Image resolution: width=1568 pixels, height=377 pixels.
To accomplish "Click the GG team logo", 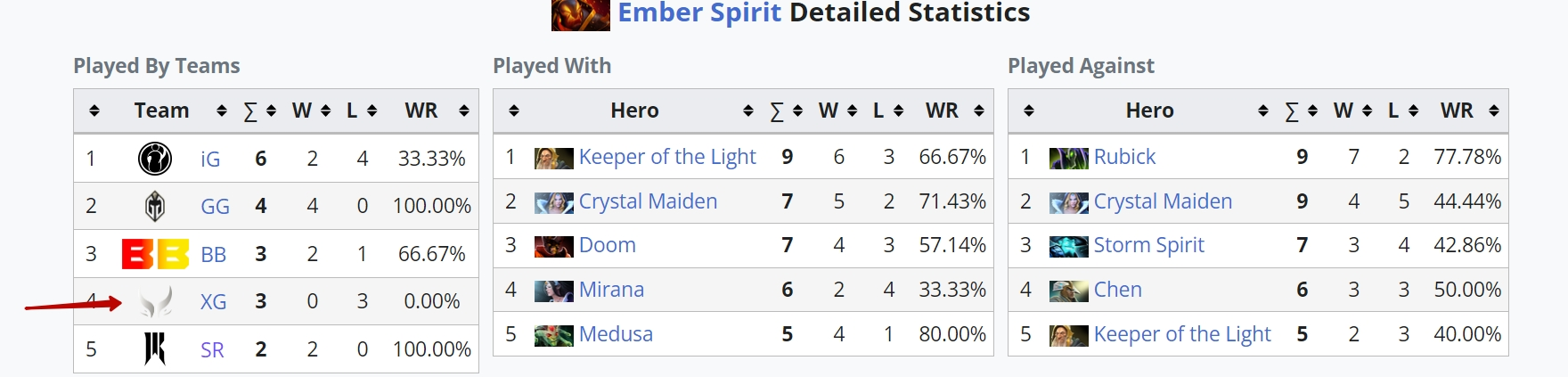I will pos(155,206).
